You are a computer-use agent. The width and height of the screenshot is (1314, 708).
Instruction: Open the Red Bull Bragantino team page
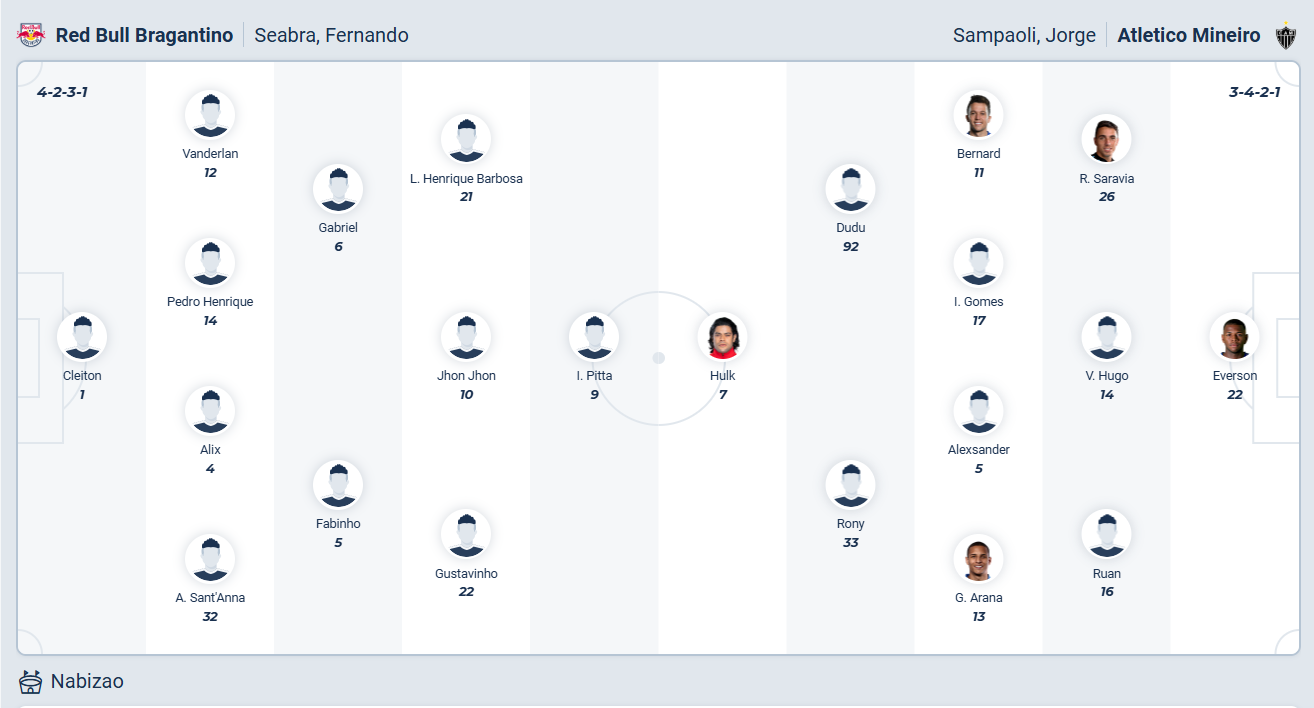pos(144,35)
